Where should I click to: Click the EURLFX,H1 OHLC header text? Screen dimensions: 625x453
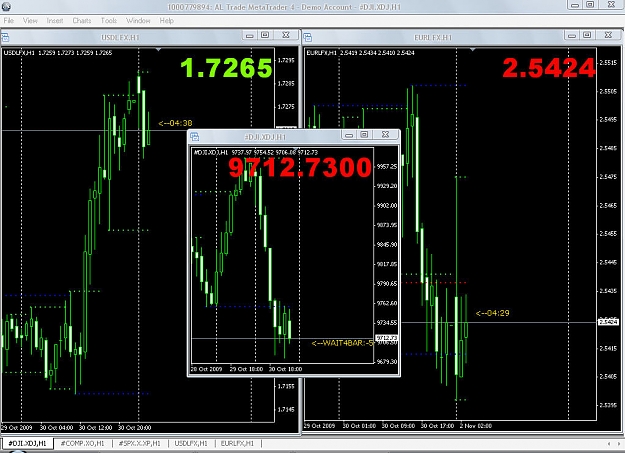(361, 53)
